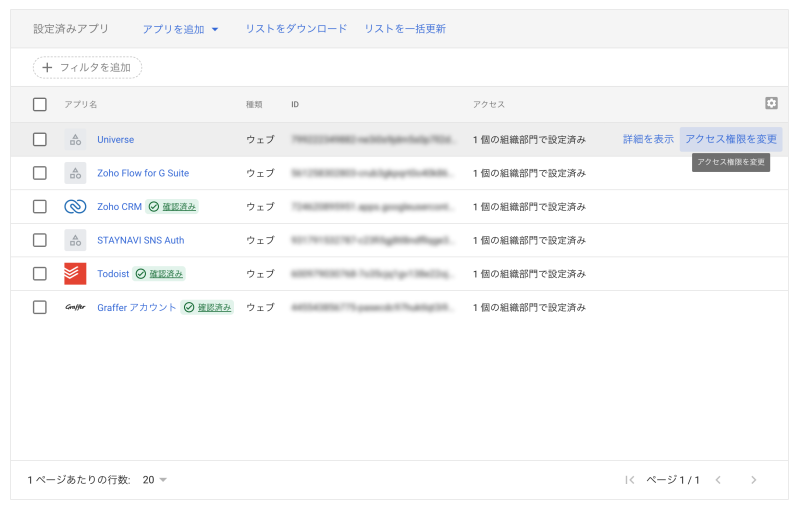The height and width of the screenshot is (509, 800).
Task: Click the access status text for Todoist
Action: click(529, 274)
